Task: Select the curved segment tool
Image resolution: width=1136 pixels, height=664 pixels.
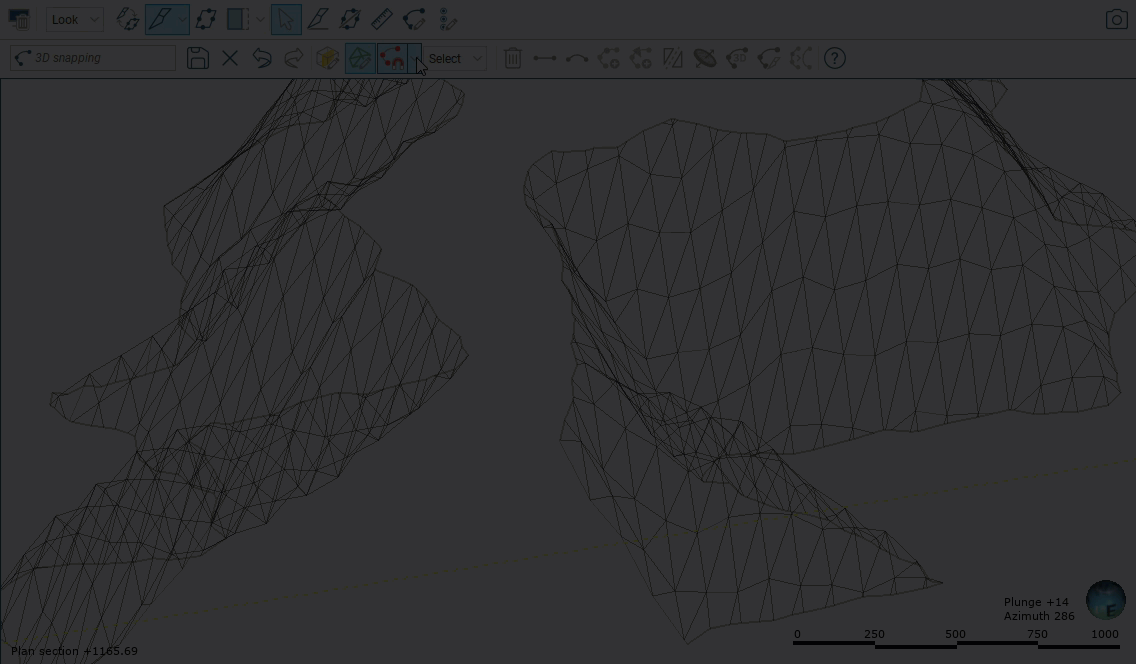Action: point(577,58)
